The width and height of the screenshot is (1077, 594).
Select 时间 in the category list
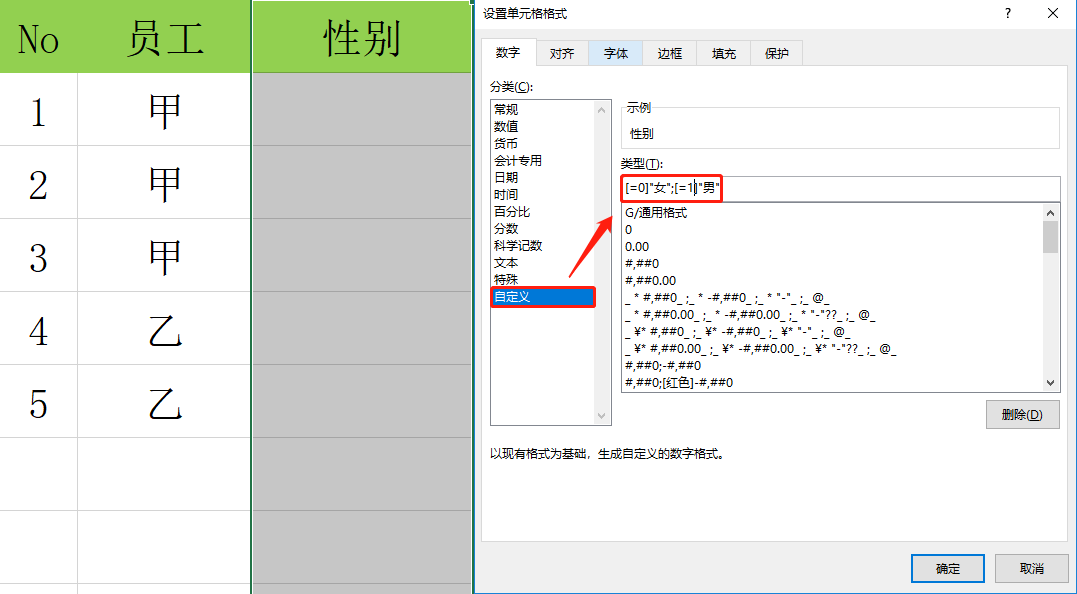(x=543, y=194)
